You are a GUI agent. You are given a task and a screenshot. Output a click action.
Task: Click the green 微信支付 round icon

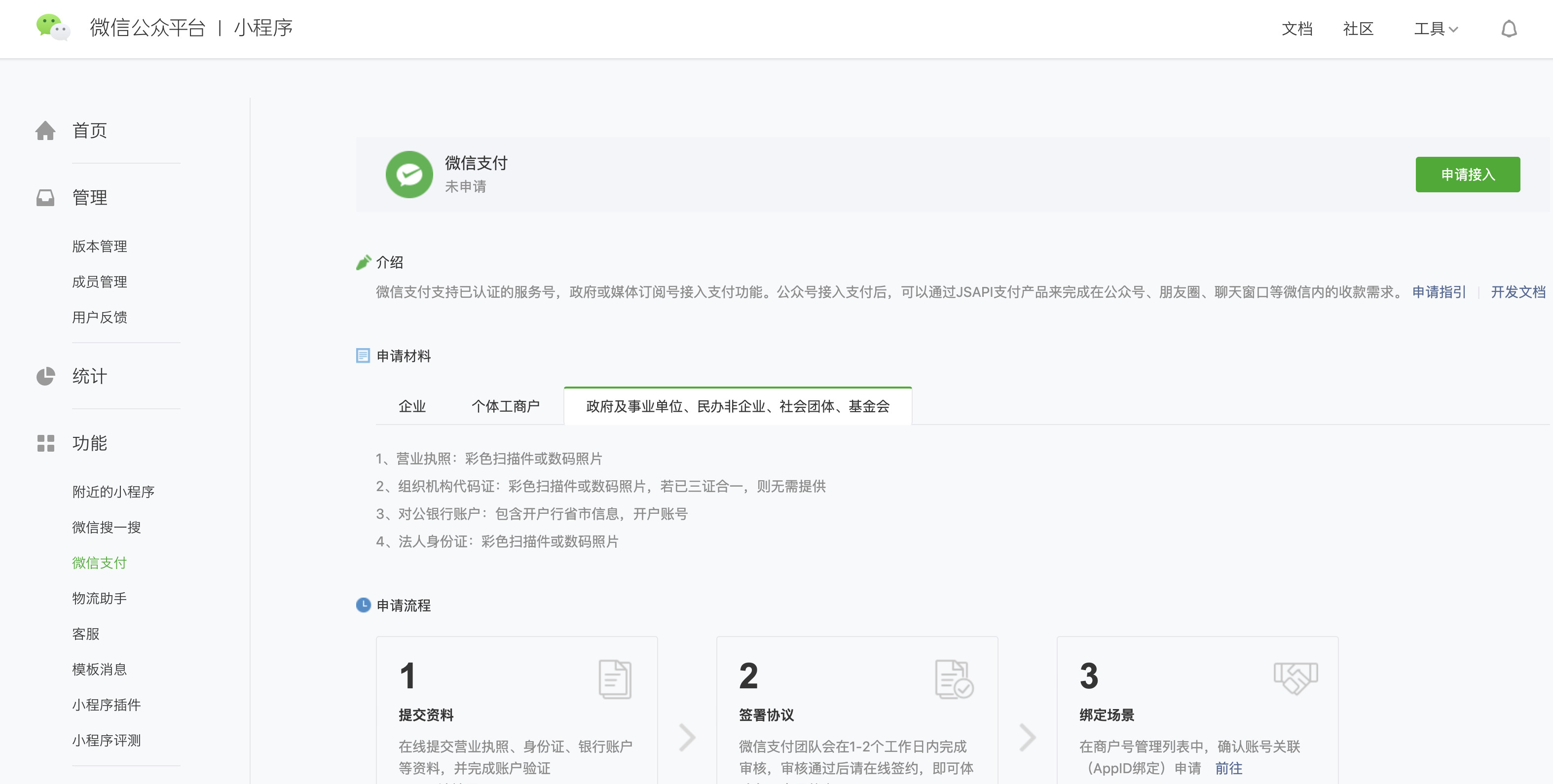pyautogui.click(x=409, y=175)
